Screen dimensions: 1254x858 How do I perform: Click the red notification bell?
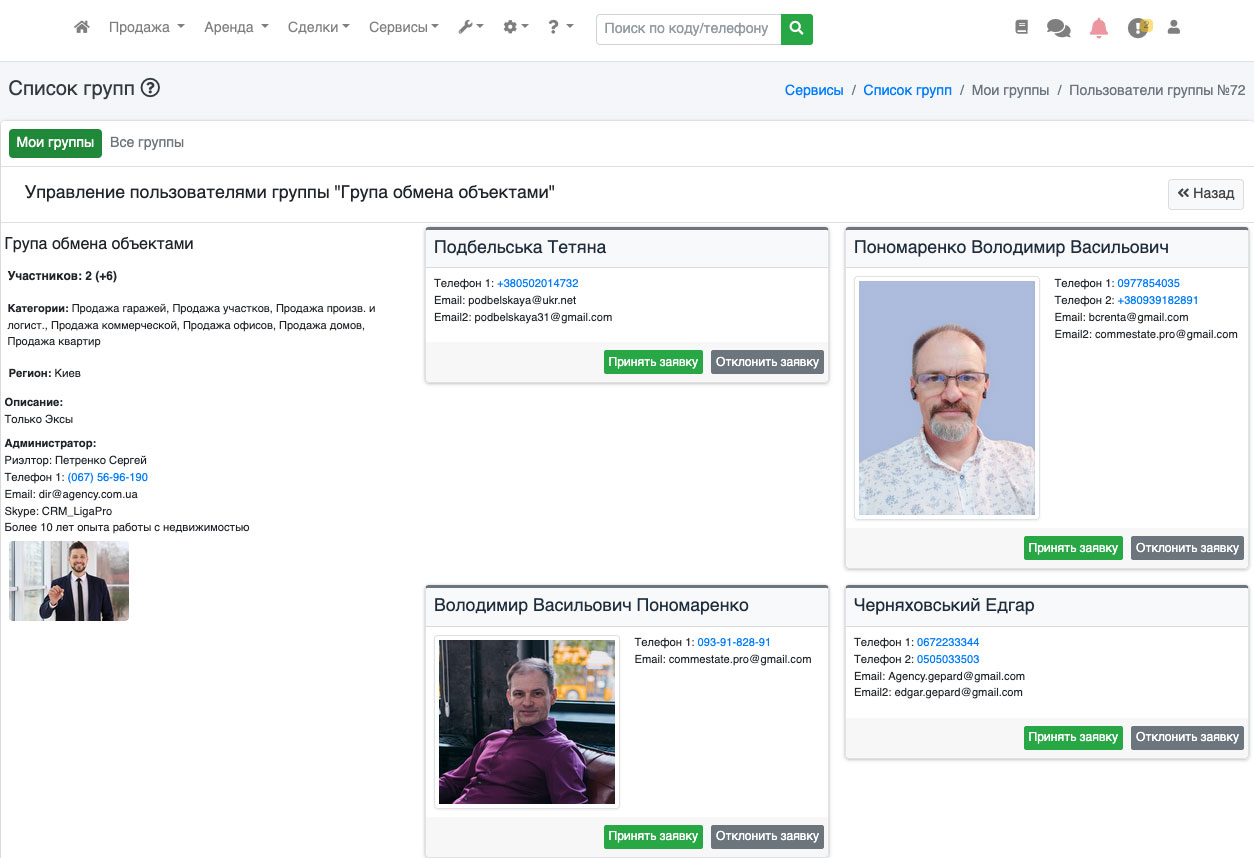coord(1099,28)
